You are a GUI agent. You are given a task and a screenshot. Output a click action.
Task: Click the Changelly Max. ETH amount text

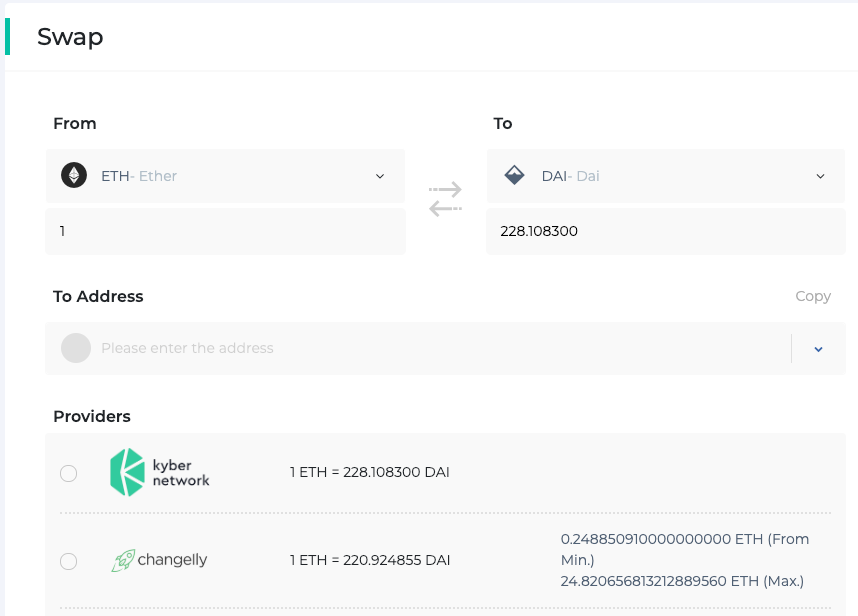[x=682, y=581]
